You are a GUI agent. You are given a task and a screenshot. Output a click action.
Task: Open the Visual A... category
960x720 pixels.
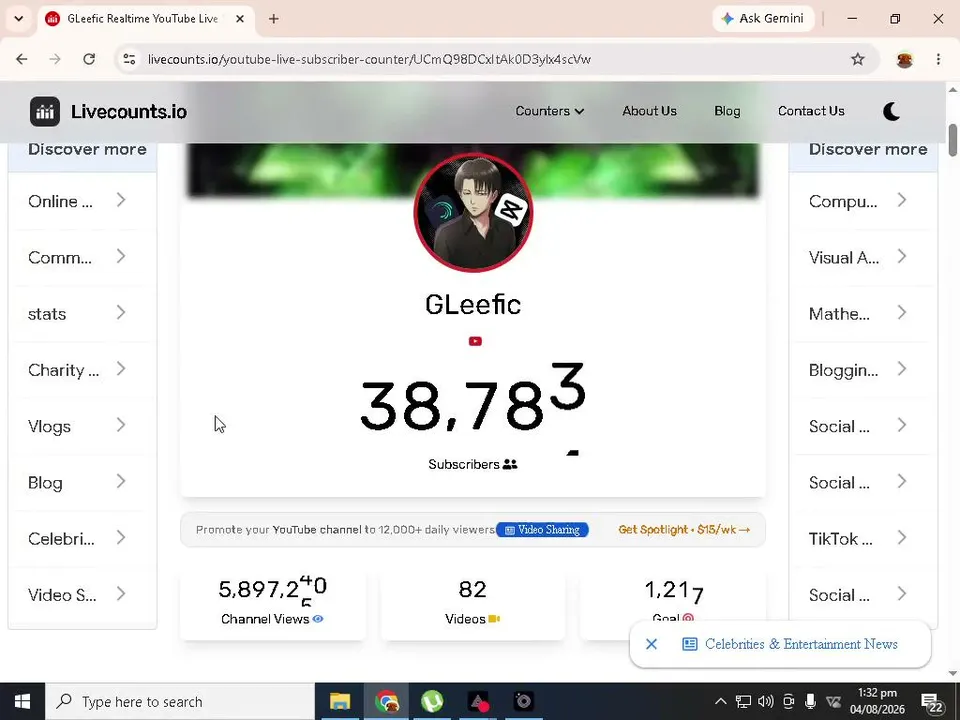pyautogui.click(x=862, y=257)
